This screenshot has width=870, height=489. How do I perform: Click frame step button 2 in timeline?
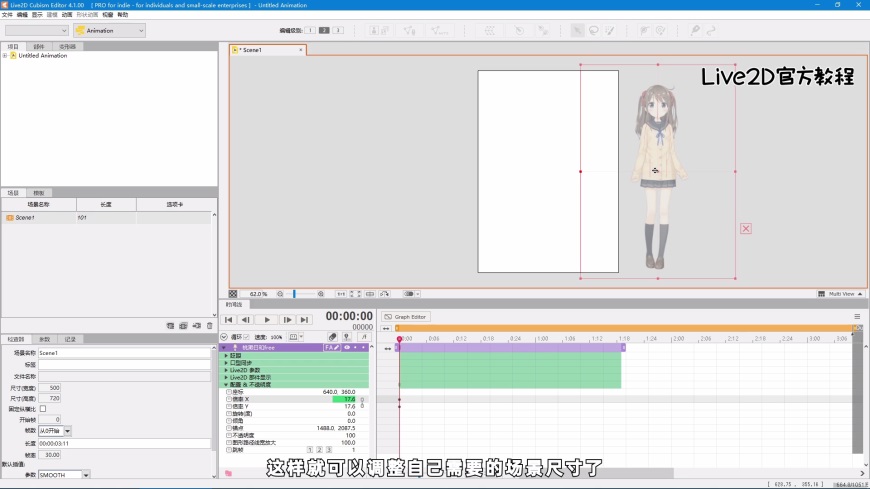(x=320, y=450)
